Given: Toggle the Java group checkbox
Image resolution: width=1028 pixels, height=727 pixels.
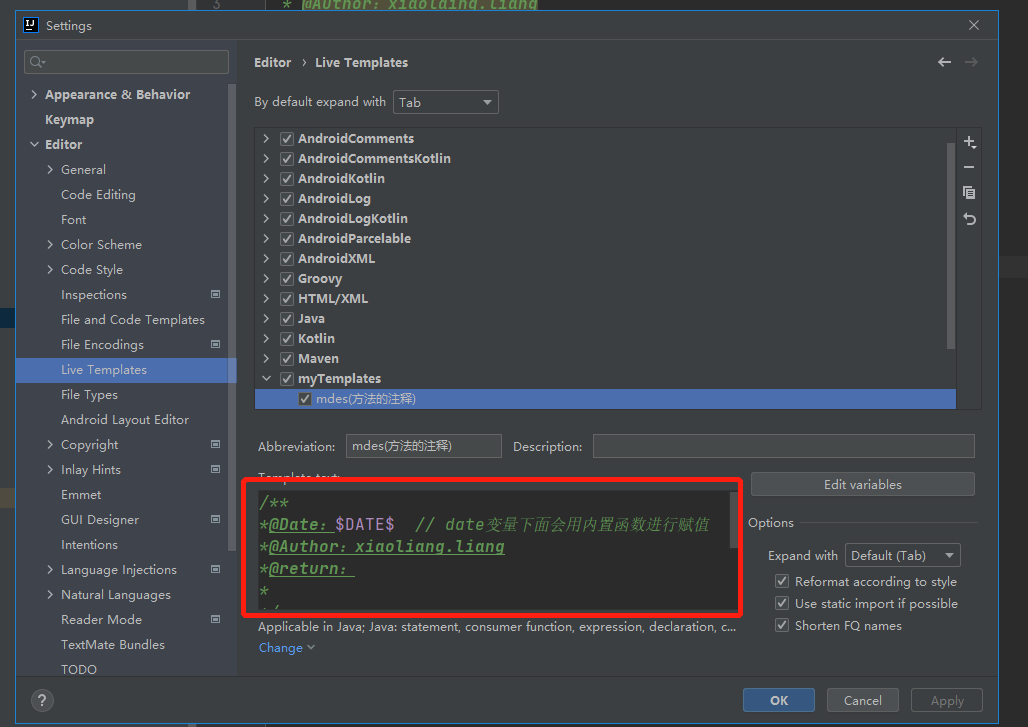Looking at the screenshot, I should tap(287, 319).
